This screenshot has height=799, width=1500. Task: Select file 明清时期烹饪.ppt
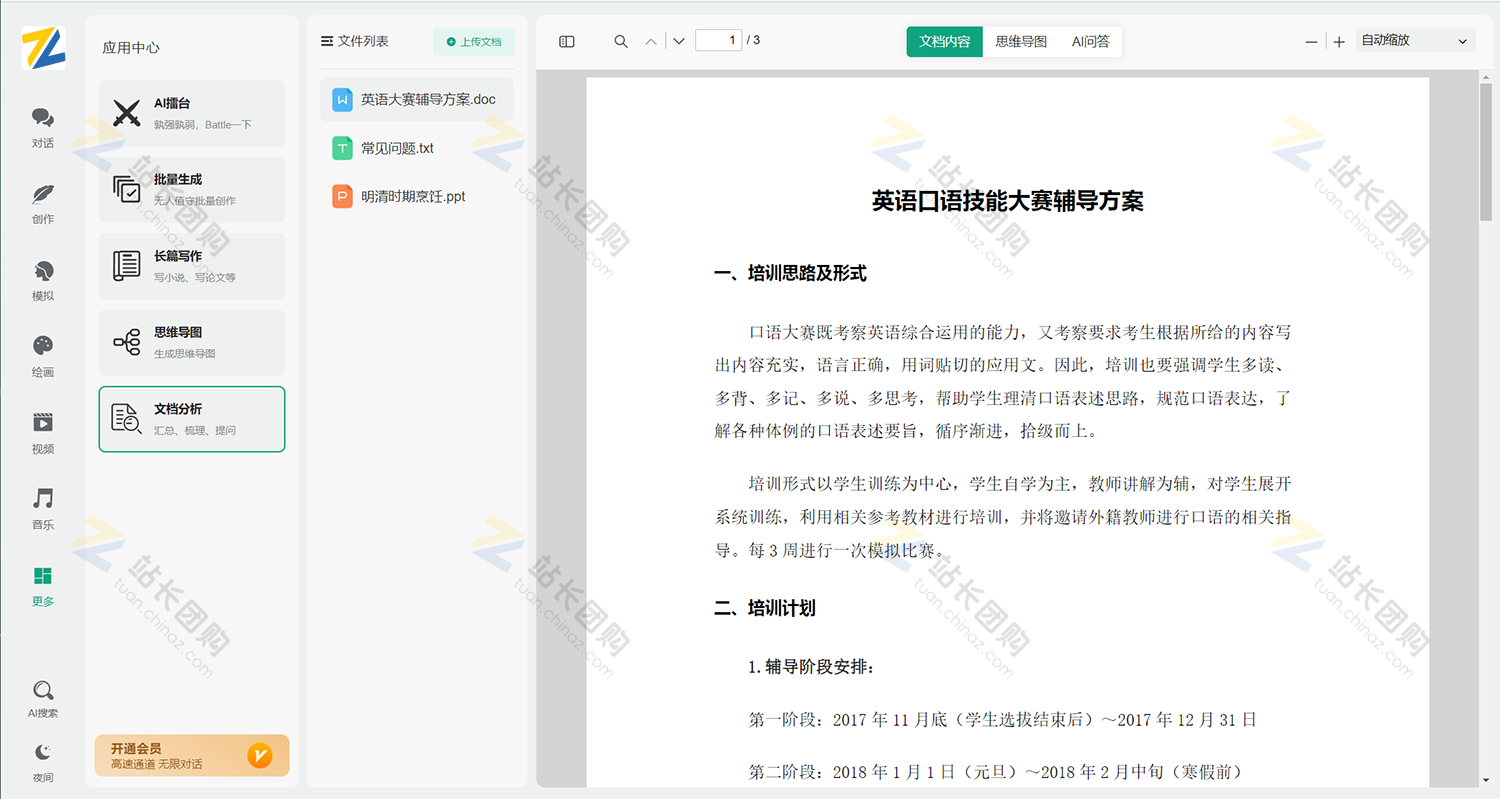tap(417, 197)
